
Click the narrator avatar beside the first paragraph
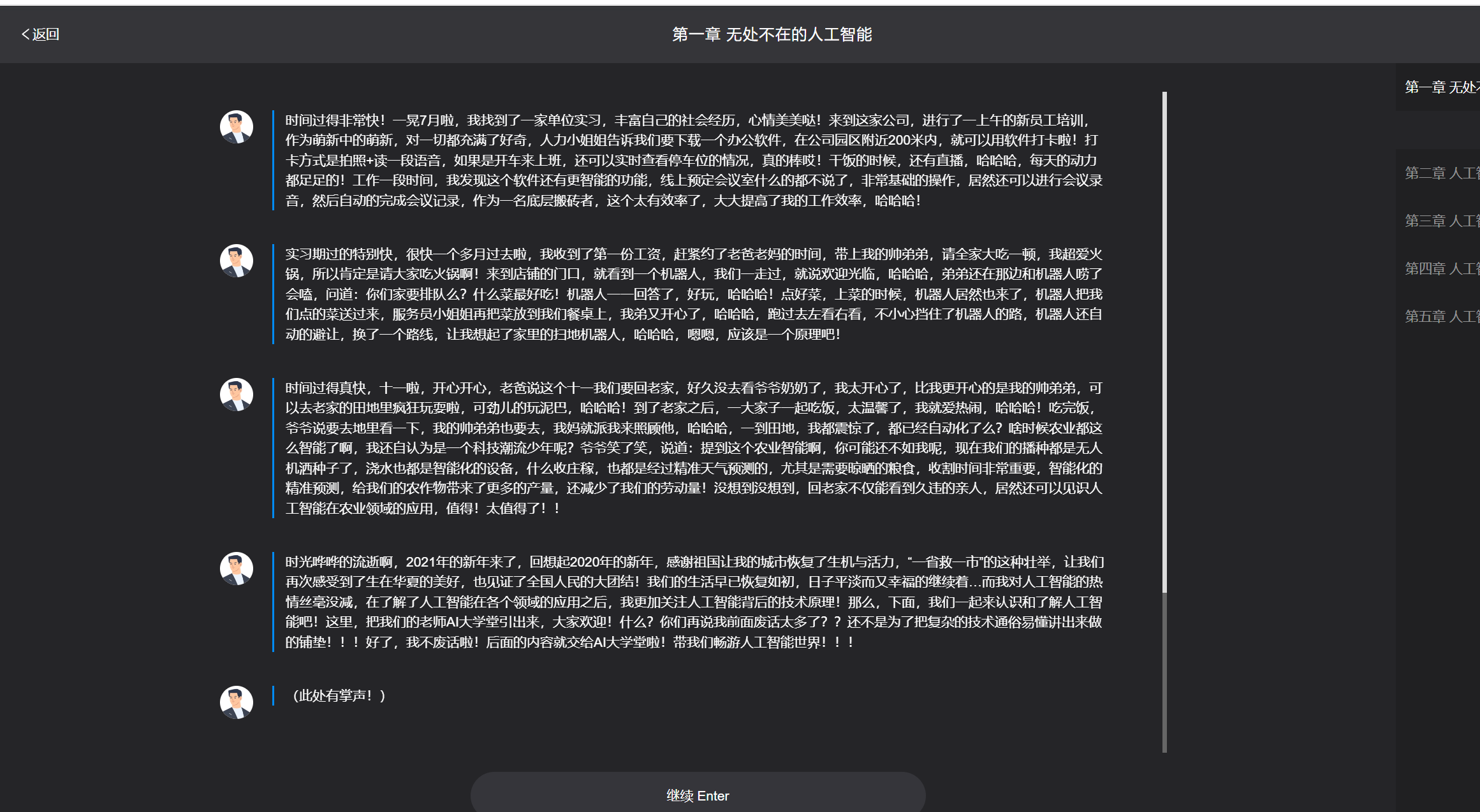(236, 126)
